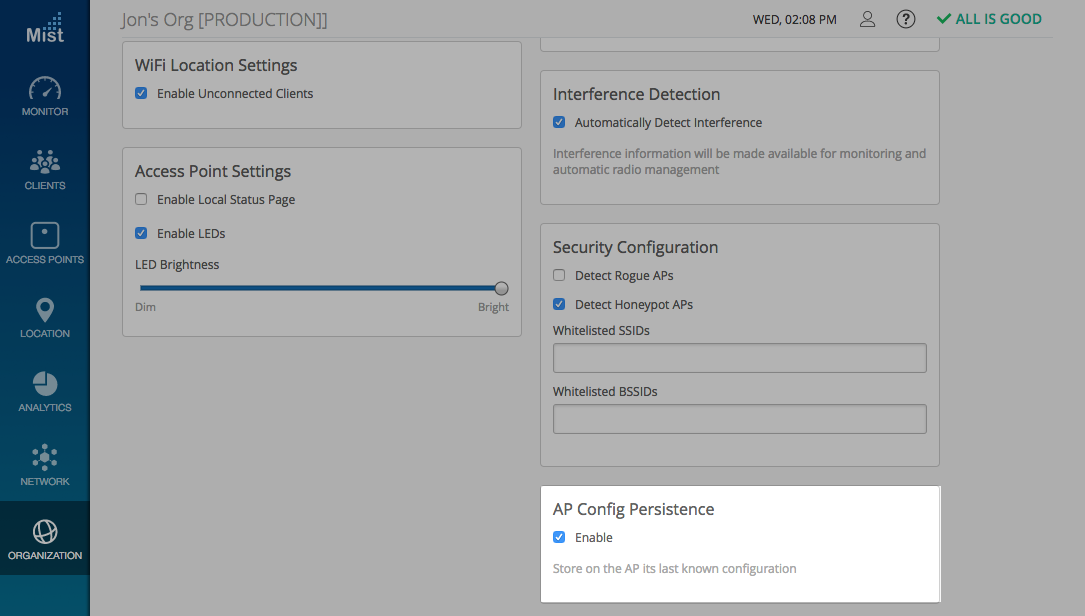Click the help question mark icon
Image resolution: width=1085 pixels, height=616 pixels.
(x=906, y=19)
